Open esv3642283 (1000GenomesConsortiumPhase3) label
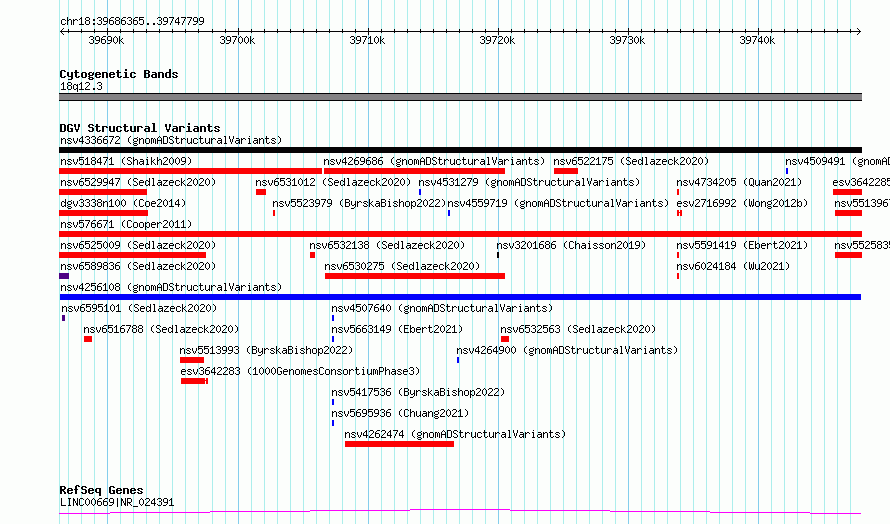This screenshot has height=524, width=890. 300,371
